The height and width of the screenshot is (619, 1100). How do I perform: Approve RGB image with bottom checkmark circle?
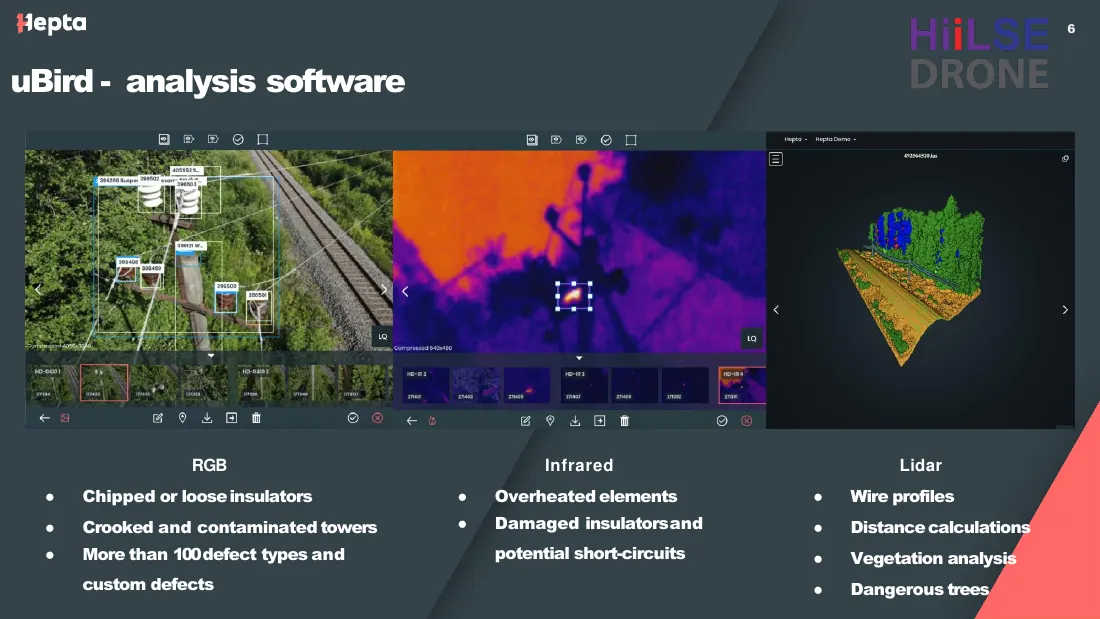coord(353,418)
